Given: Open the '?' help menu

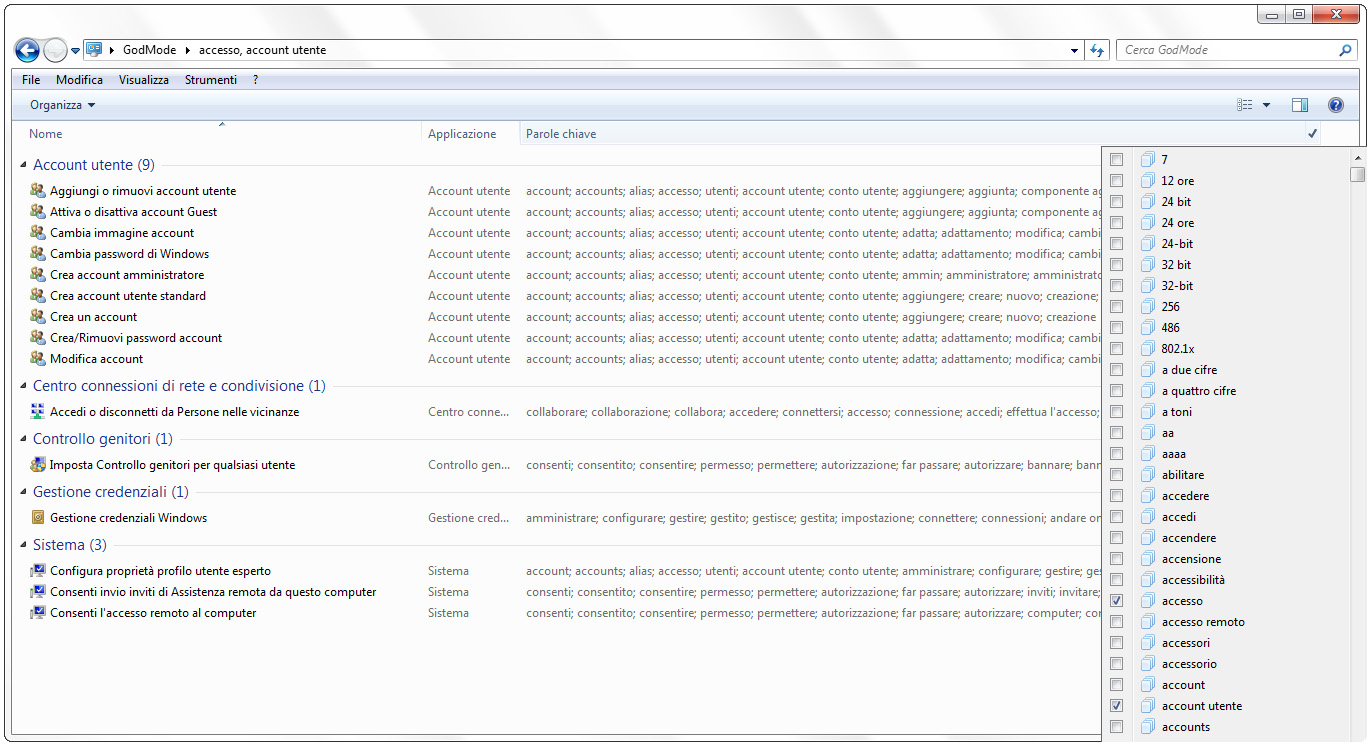Looking at the screenshot, I should [x=255, y=80].
